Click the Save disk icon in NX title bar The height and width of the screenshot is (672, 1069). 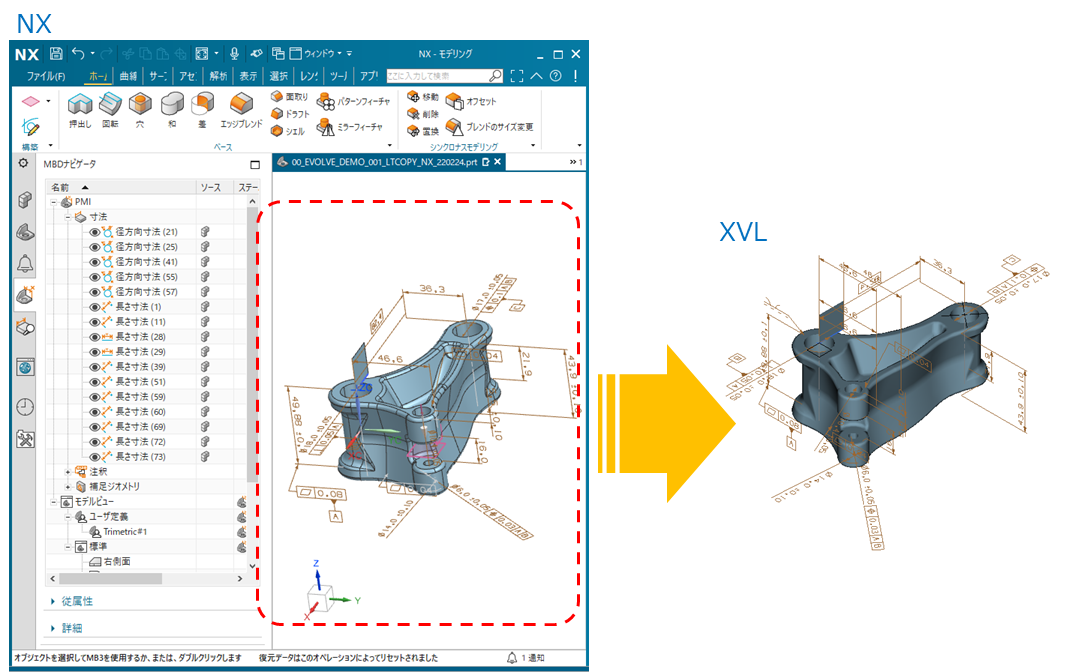click(57, 54)
